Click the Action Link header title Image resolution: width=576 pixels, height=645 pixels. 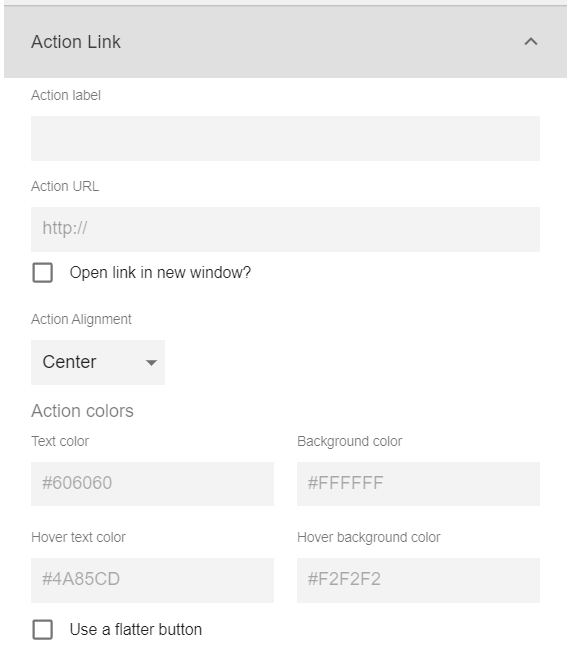76,42
